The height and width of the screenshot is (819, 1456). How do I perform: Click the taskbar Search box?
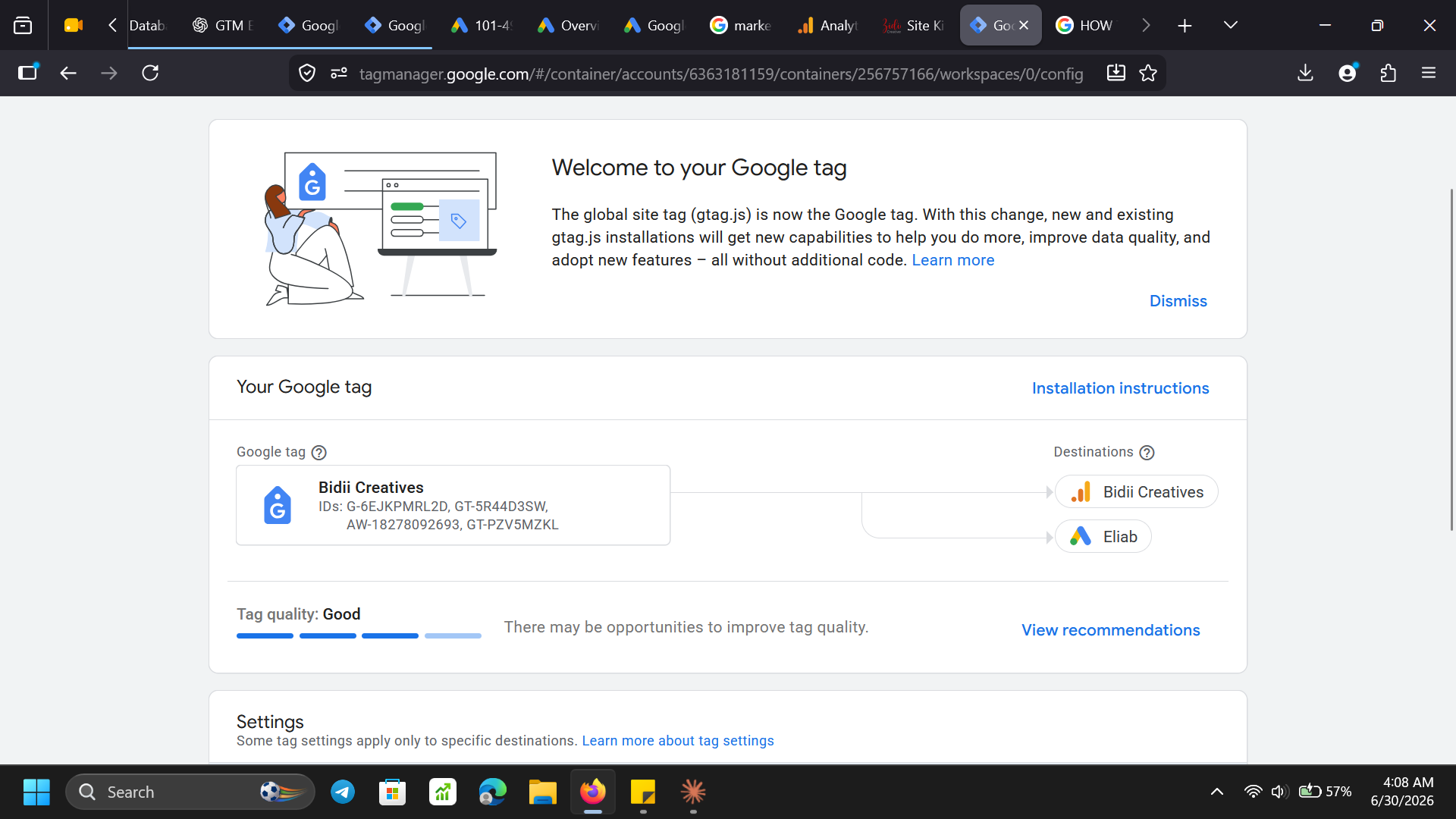click(190, 792)
